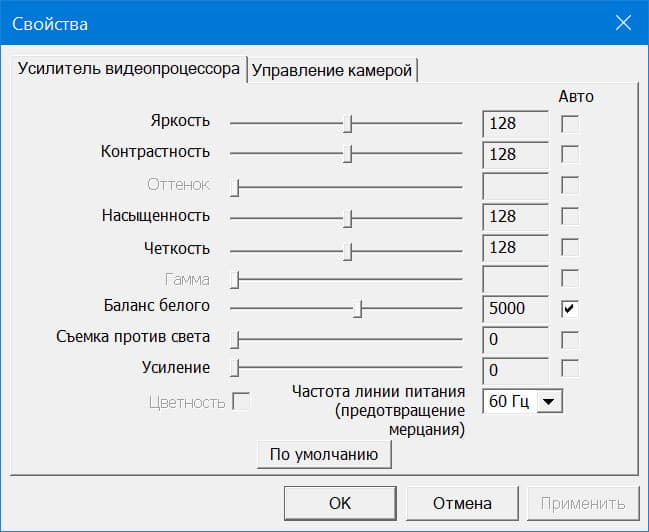Open the Частота линии питания dropdown

(550, 401)
